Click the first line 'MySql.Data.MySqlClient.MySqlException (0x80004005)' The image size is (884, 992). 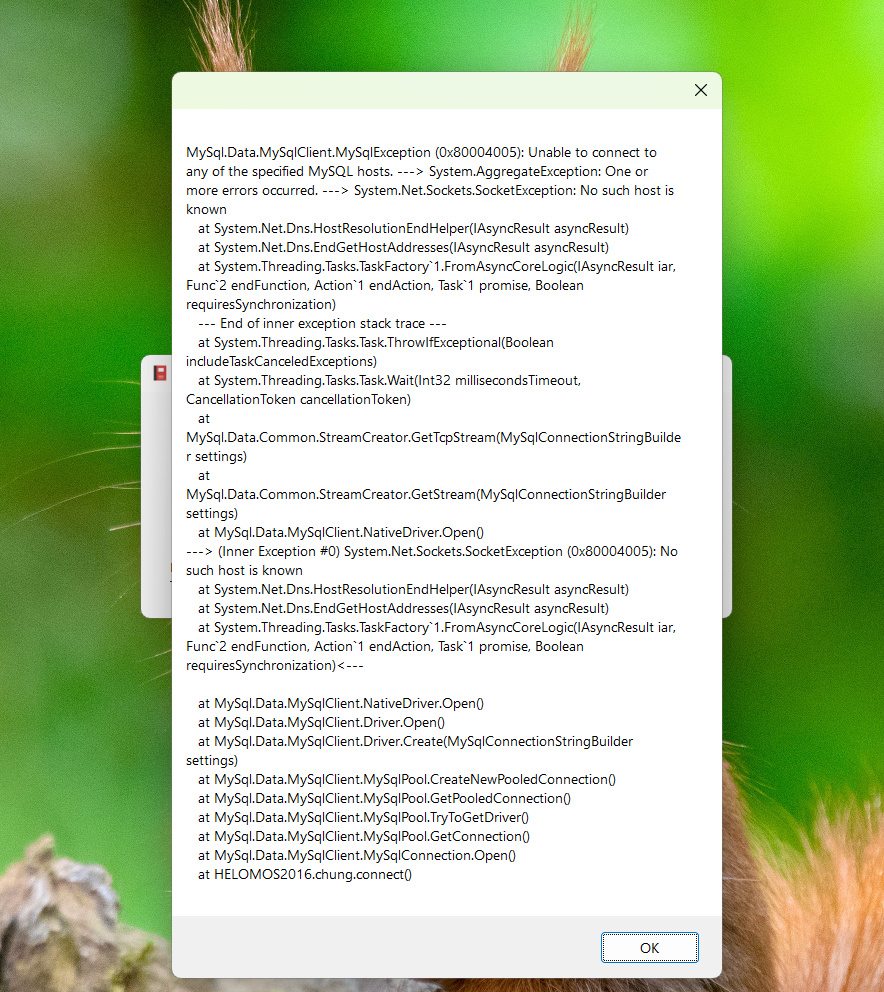[421, 152]
